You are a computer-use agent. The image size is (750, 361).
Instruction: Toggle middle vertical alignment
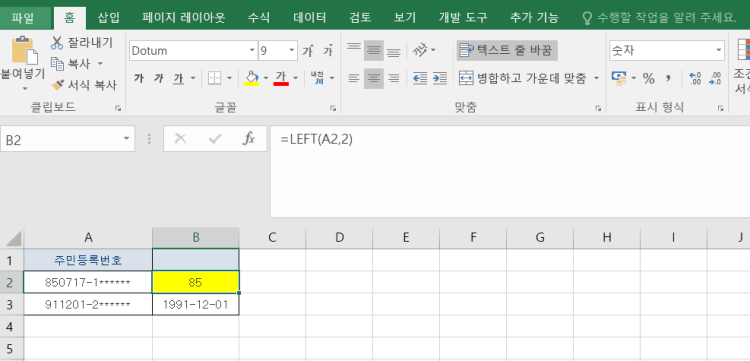coord(374,50)
